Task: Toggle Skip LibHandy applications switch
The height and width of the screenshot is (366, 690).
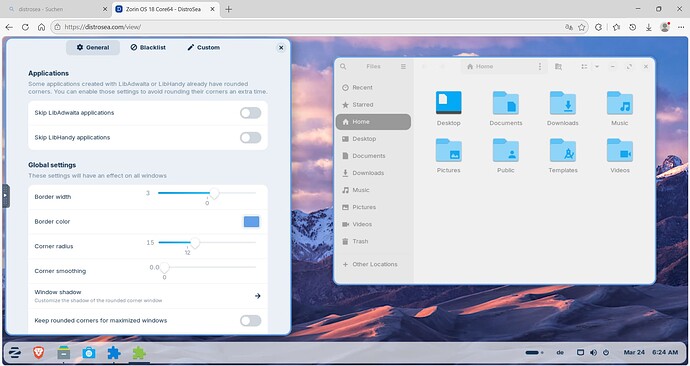Action: [x=250, y=138]
